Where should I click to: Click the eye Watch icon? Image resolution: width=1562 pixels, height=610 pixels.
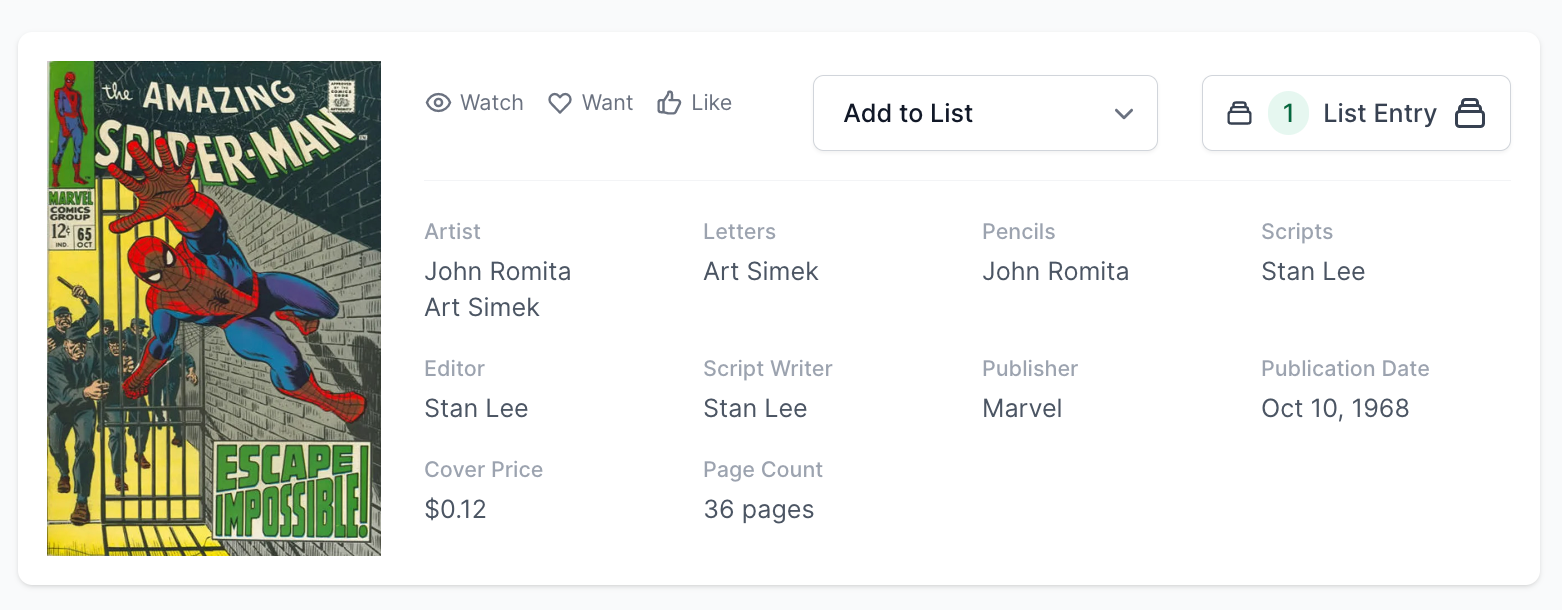(438, 103)
